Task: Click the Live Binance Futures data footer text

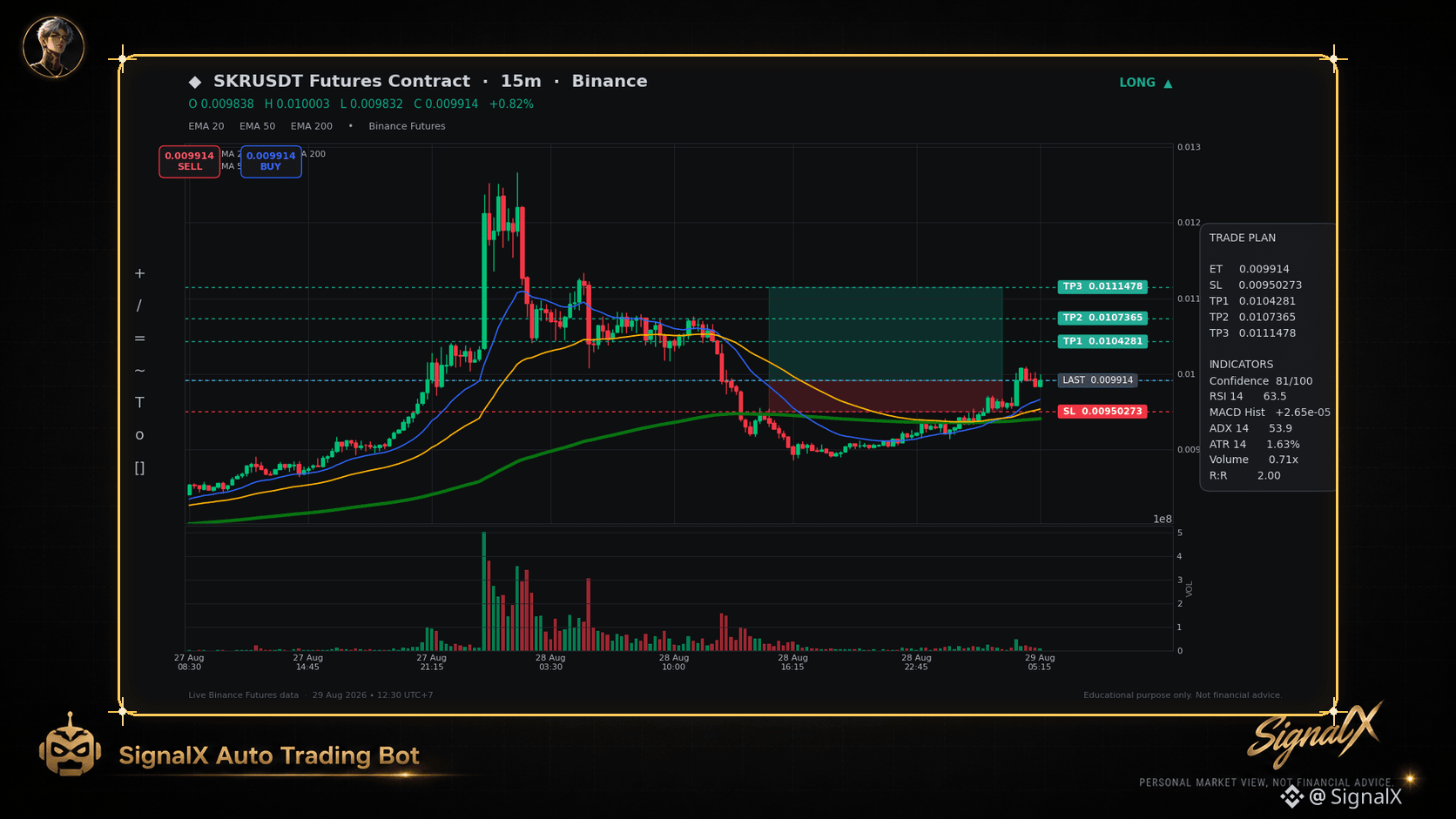Action: click(x=243, y=695)
